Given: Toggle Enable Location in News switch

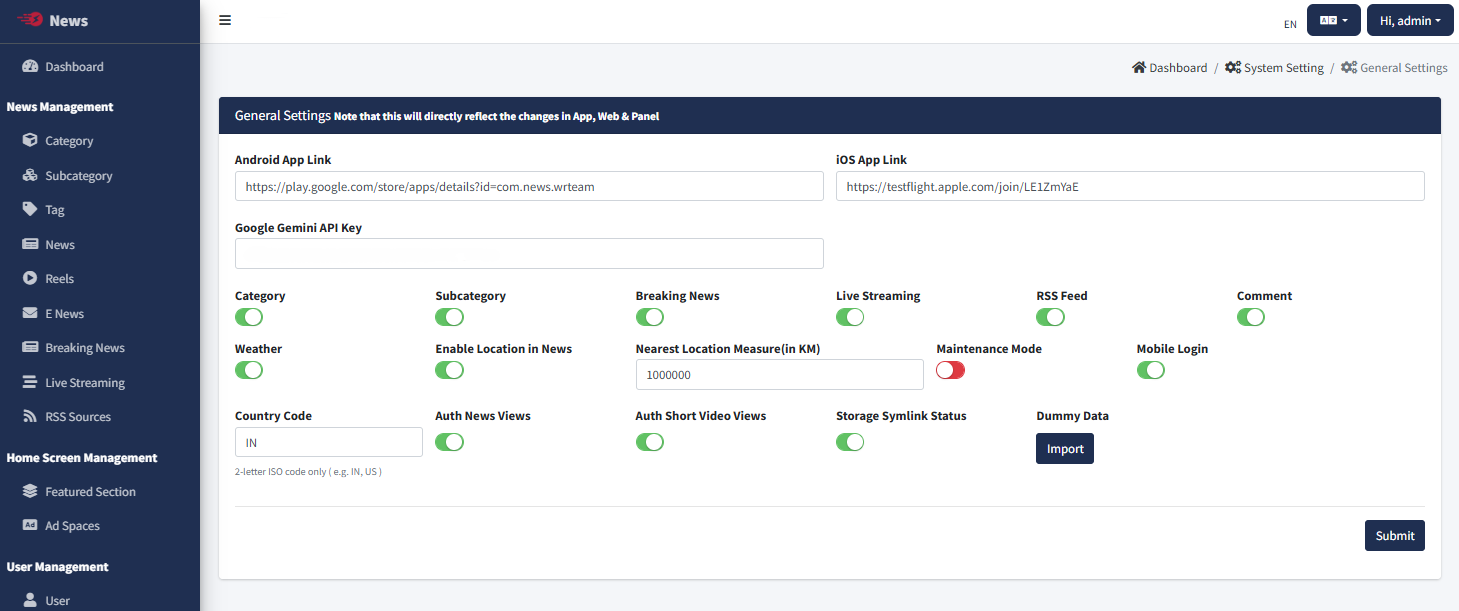Looking at the screenshot, I should coord(449,370).
